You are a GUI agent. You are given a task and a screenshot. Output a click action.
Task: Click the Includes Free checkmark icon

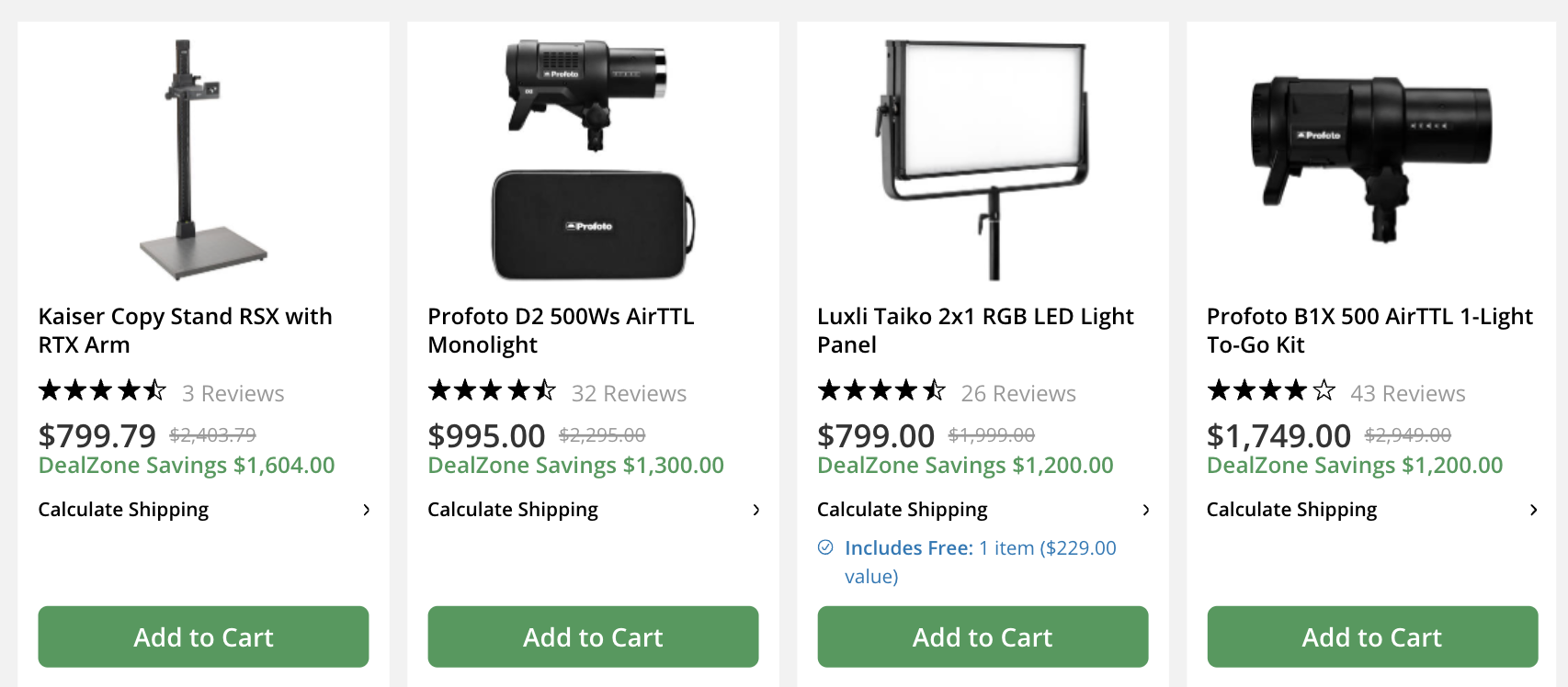[x=825, y=547]
